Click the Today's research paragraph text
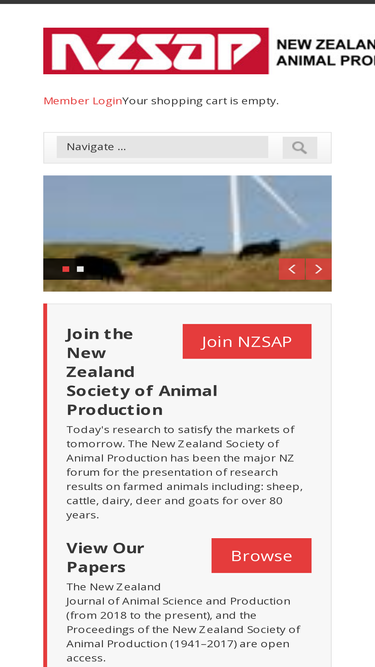The height and width of the screenshot is (667, 375). point(184,472)
